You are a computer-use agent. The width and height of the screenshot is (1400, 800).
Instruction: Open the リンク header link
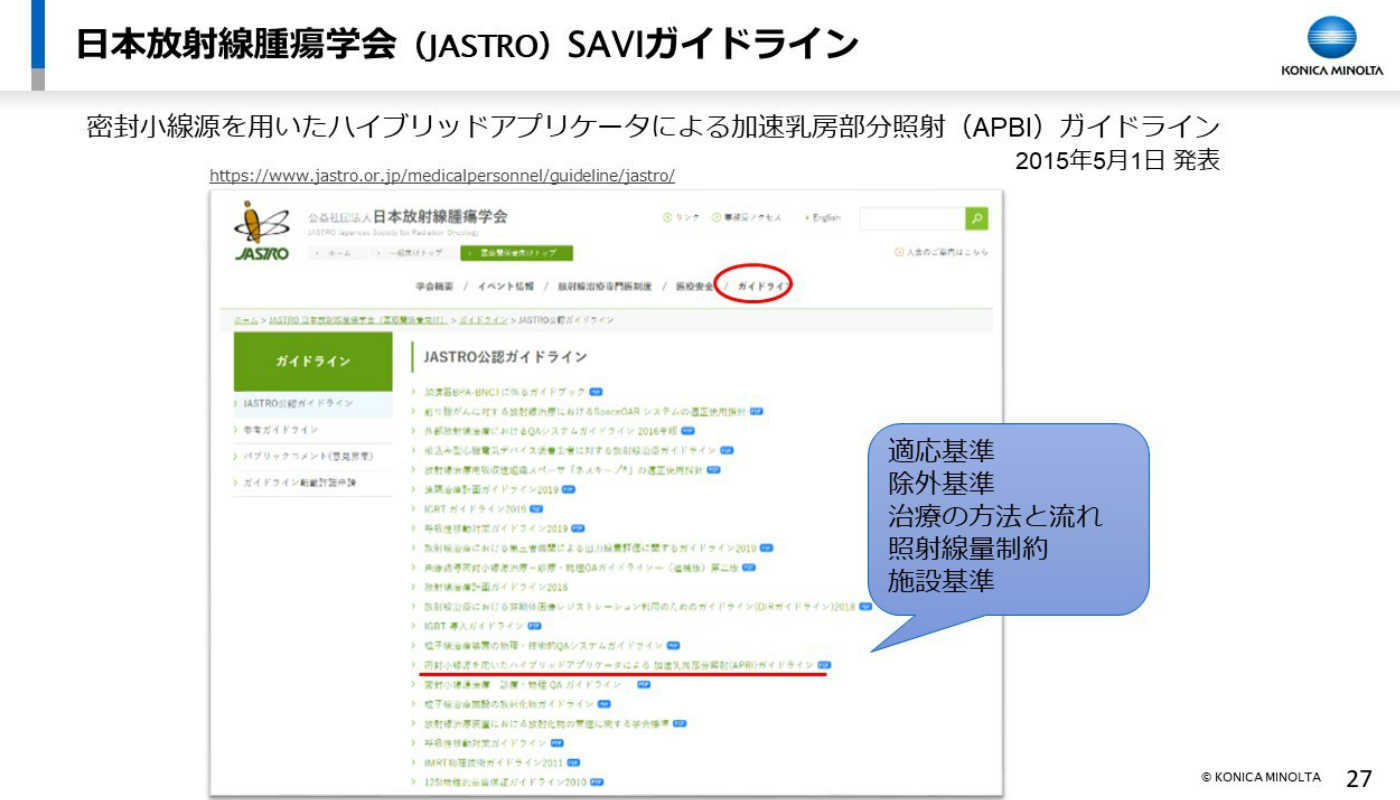coord(680,218)
